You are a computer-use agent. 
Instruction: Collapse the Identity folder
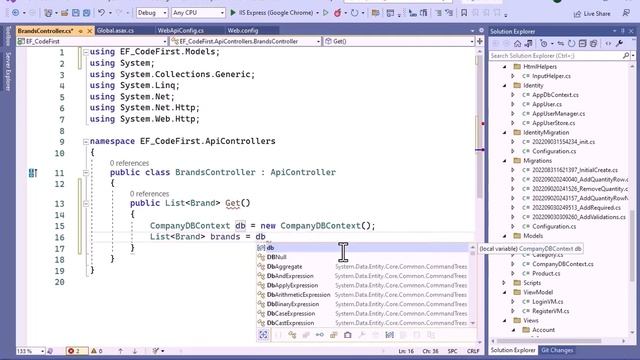coord(504,85)
